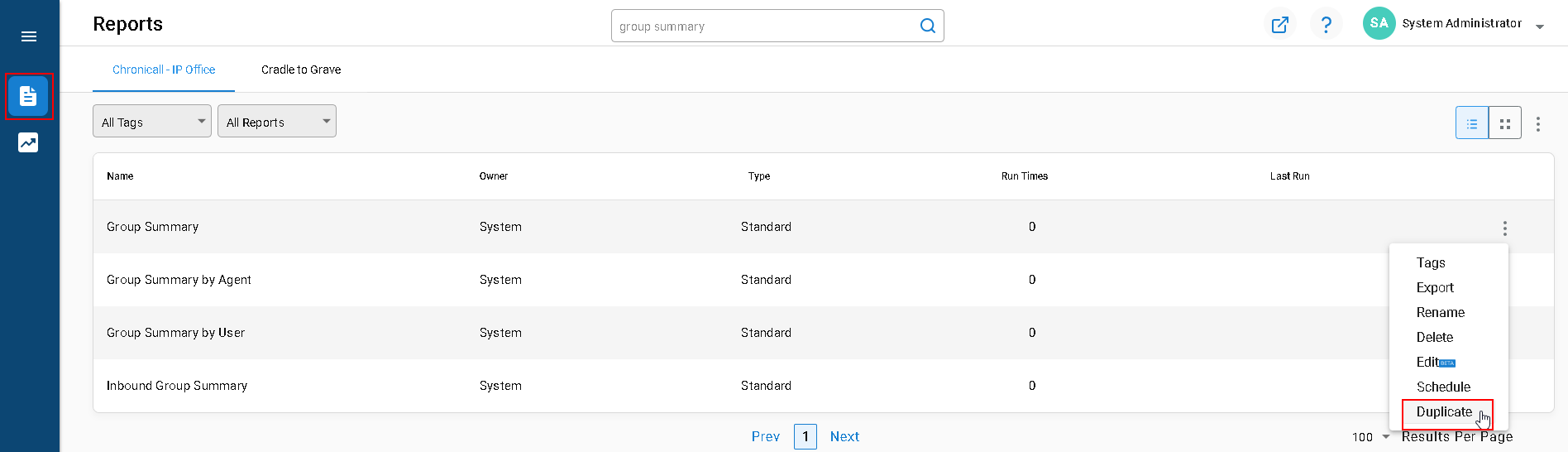Focus the group summary search field

coord(764,26)
